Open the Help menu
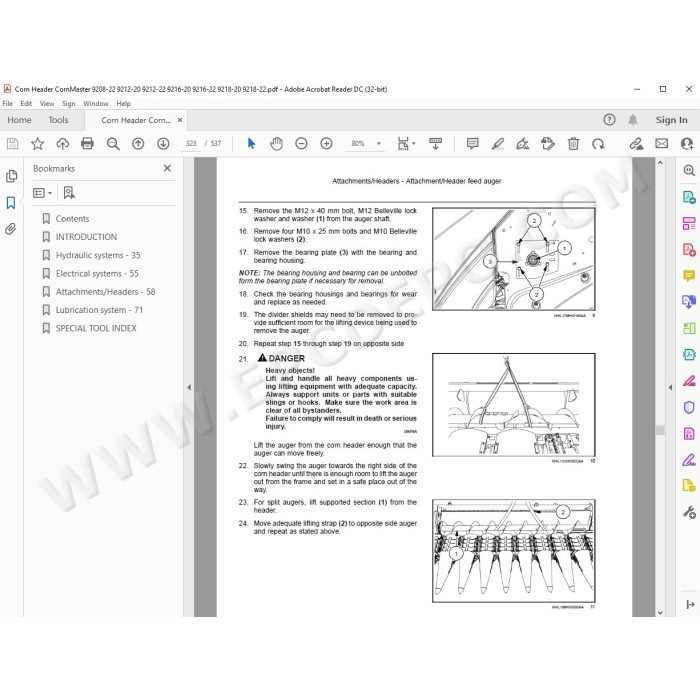This screenshot has width=700, height=700. (x=124, y=104)
